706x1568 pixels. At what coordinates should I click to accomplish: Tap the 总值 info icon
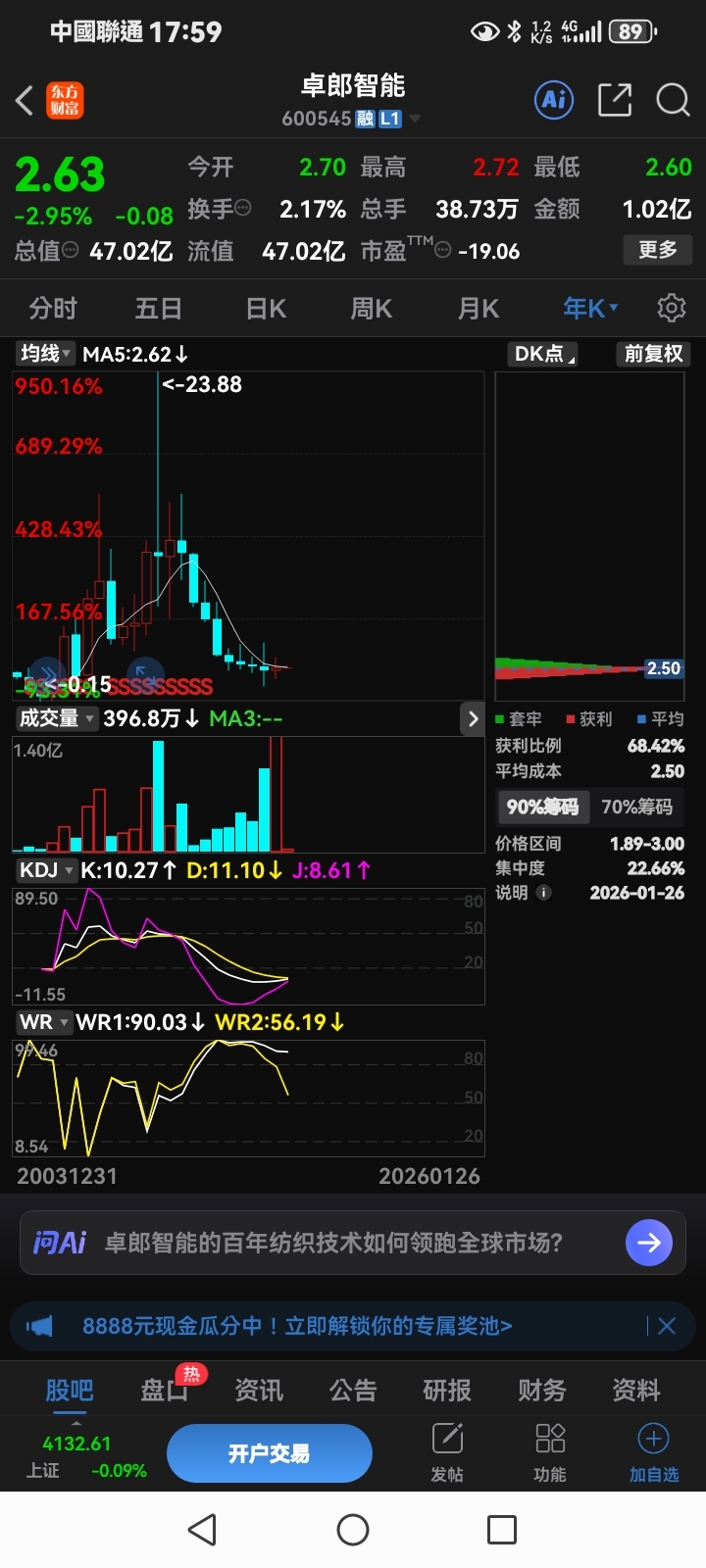(71, 250)
